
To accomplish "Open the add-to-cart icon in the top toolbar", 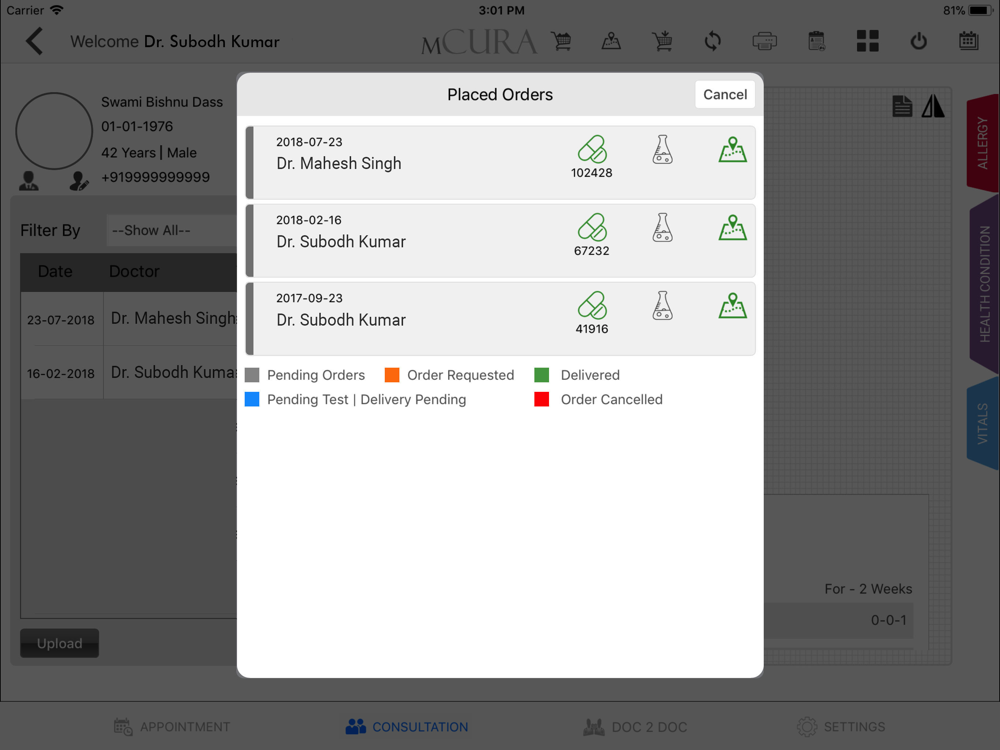I will point(662,41).
